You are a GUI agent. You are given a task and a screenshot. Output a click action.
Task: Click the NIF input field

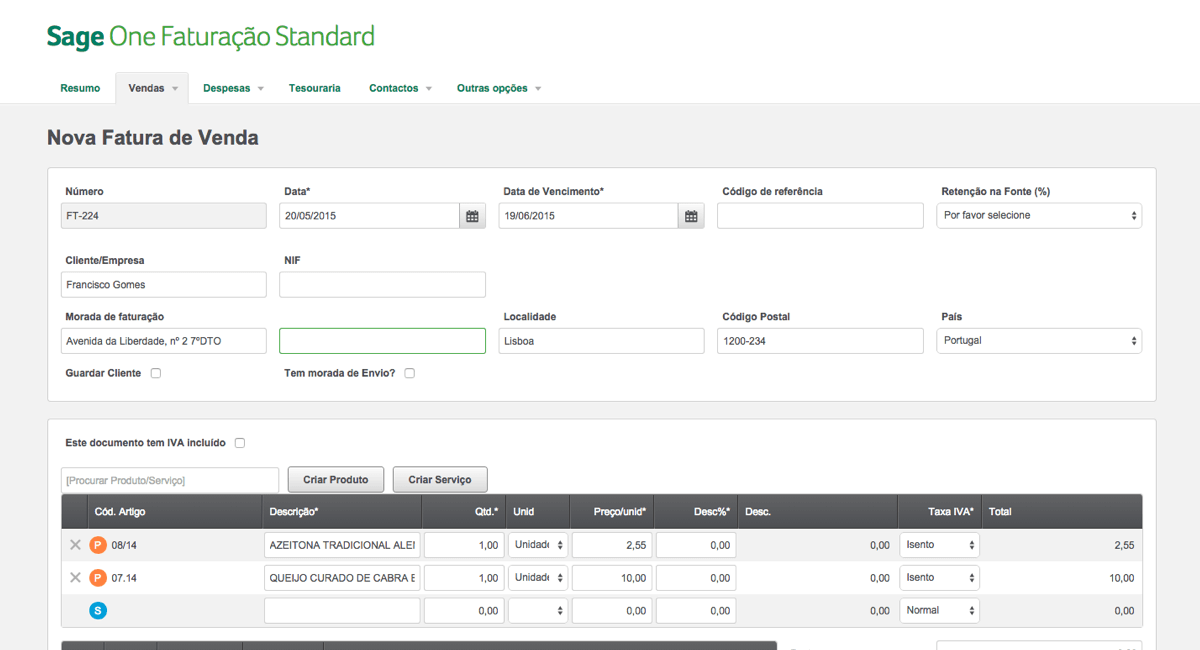[x=382, y=285]
